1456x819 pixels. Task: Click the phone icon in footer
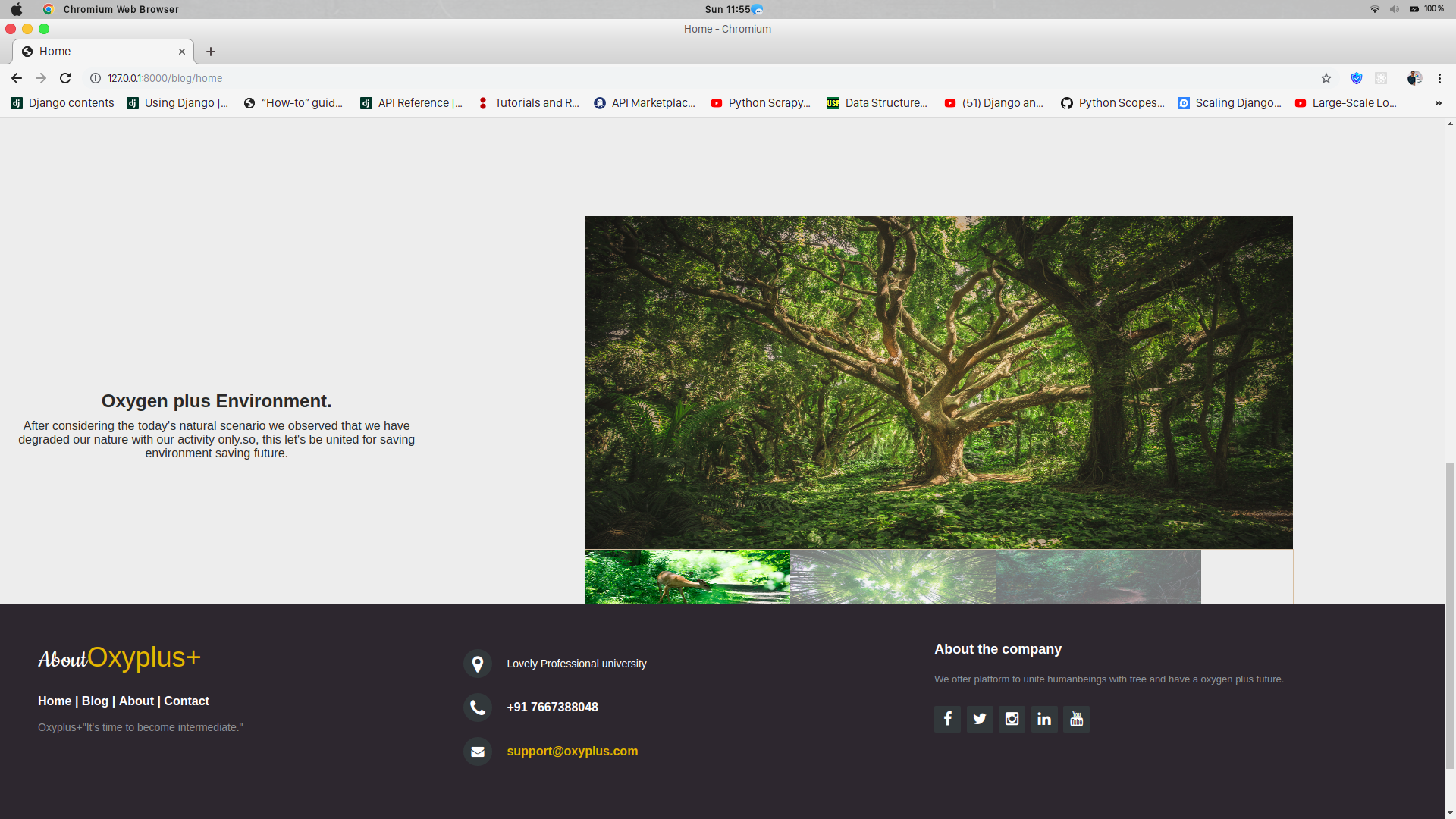pos(478,708)
